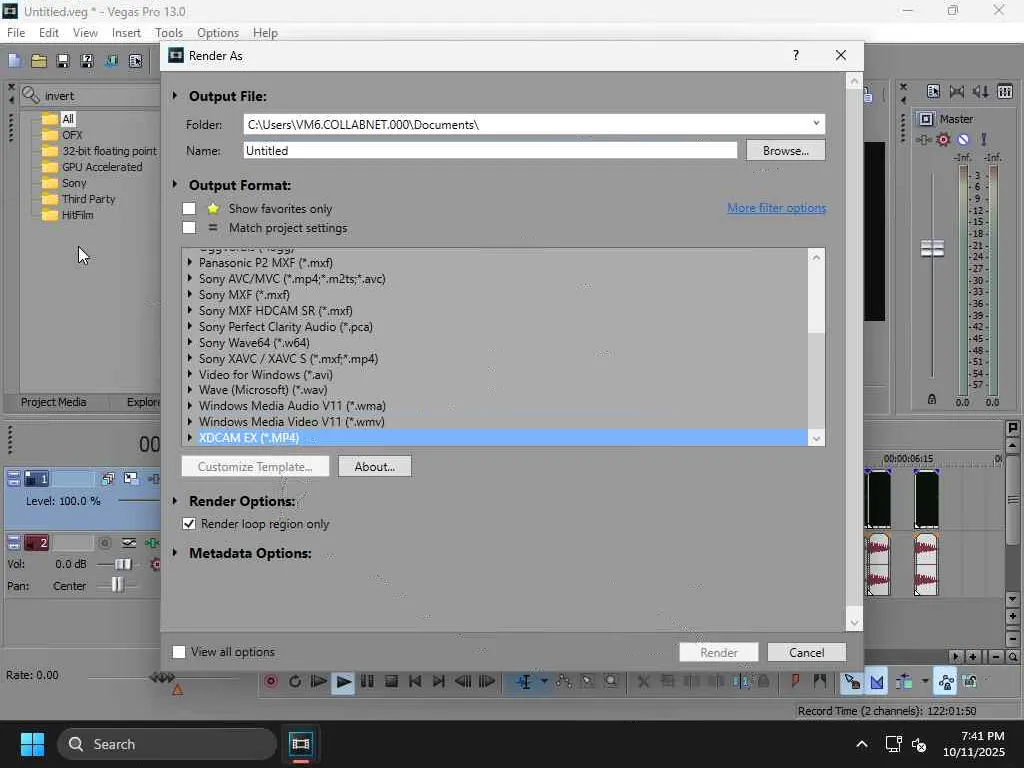Image resolution: width=1024 pixels, height=768 pixels.
Task: Switch to the Project Media tab
Action: tap(54, 402)
